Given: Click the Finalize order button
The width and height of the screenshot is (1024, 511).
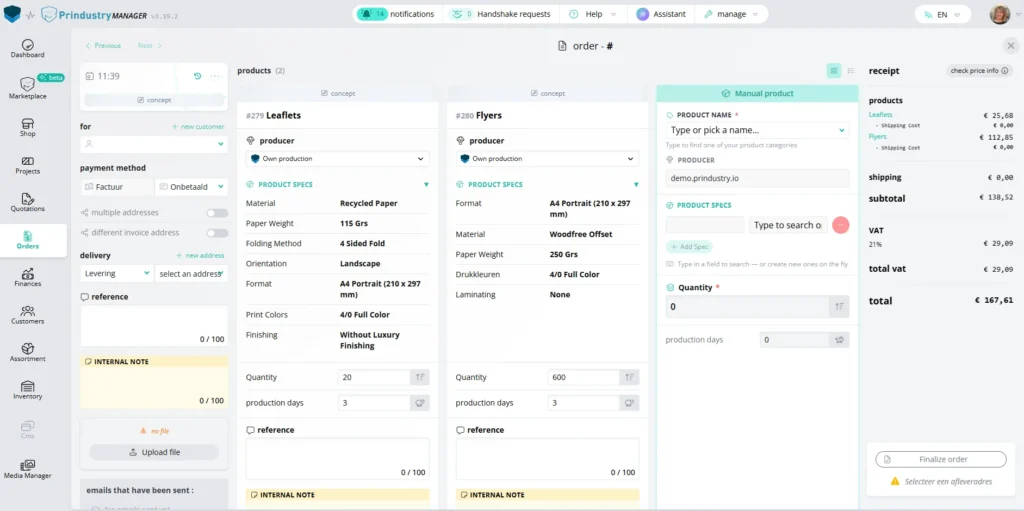Looking at the screenshot, I should click(940, 459).
